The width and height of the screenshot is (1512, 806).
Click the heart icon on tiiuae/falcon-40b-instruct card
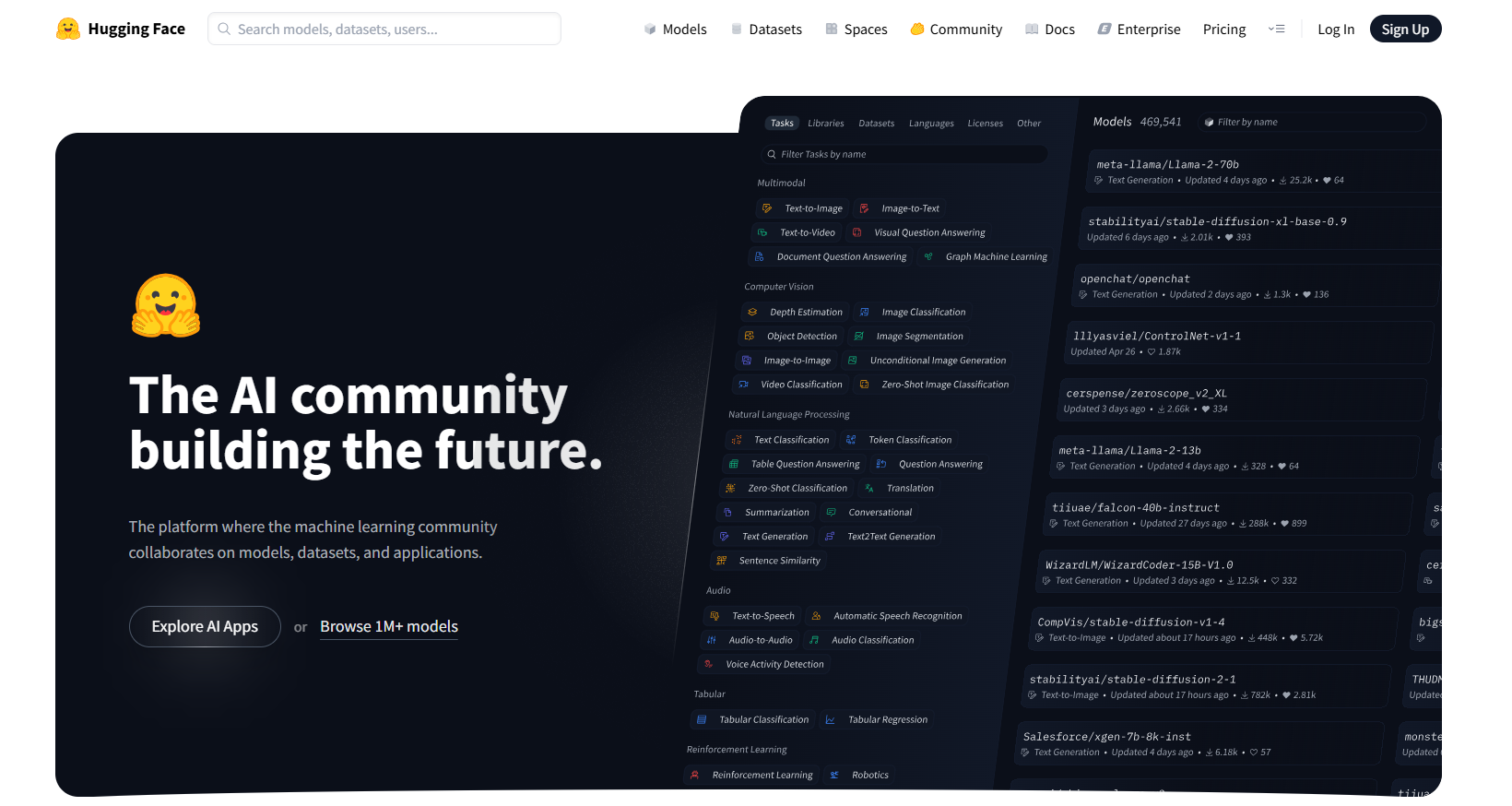pos(1284,524)
